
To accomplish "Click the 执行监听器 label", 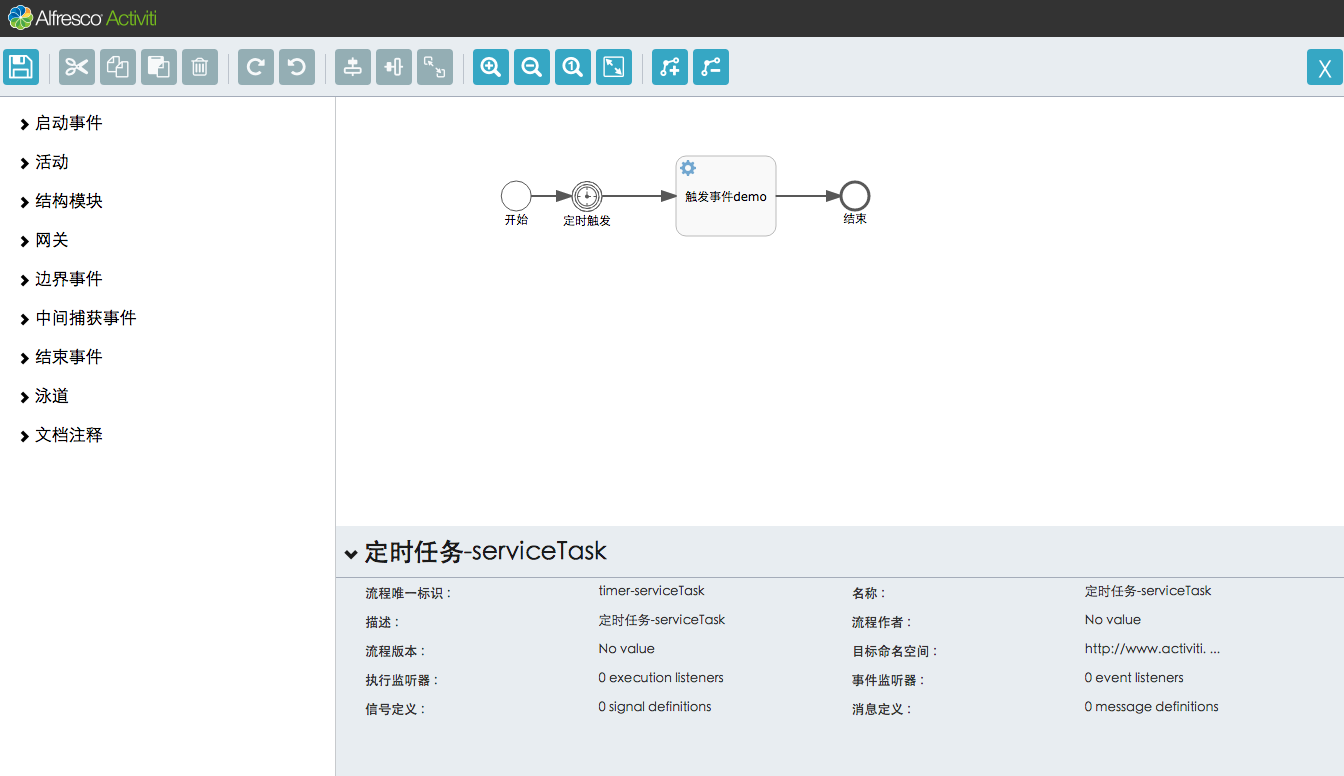I will click(x=402, y=680).
